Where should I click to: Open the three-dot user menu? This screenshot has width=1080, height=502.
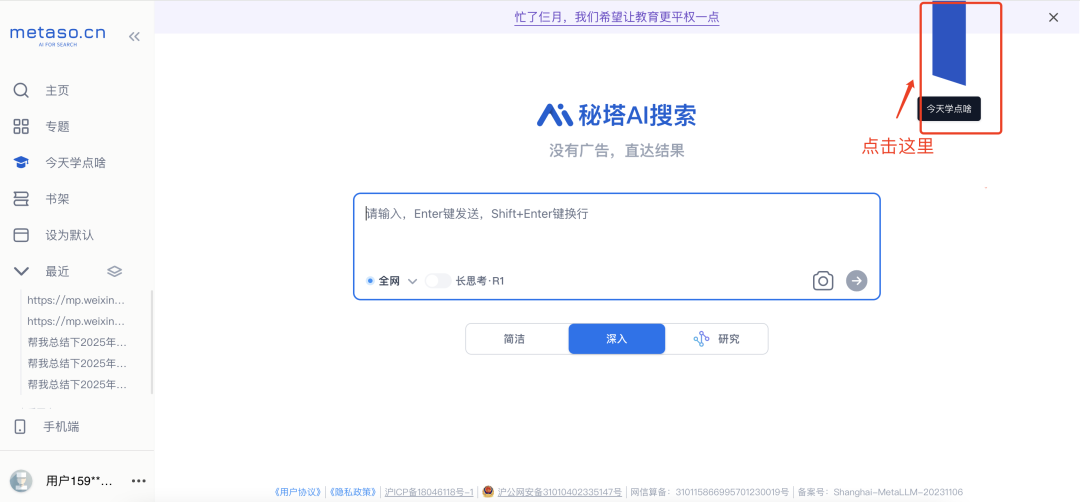pos(138,481)
